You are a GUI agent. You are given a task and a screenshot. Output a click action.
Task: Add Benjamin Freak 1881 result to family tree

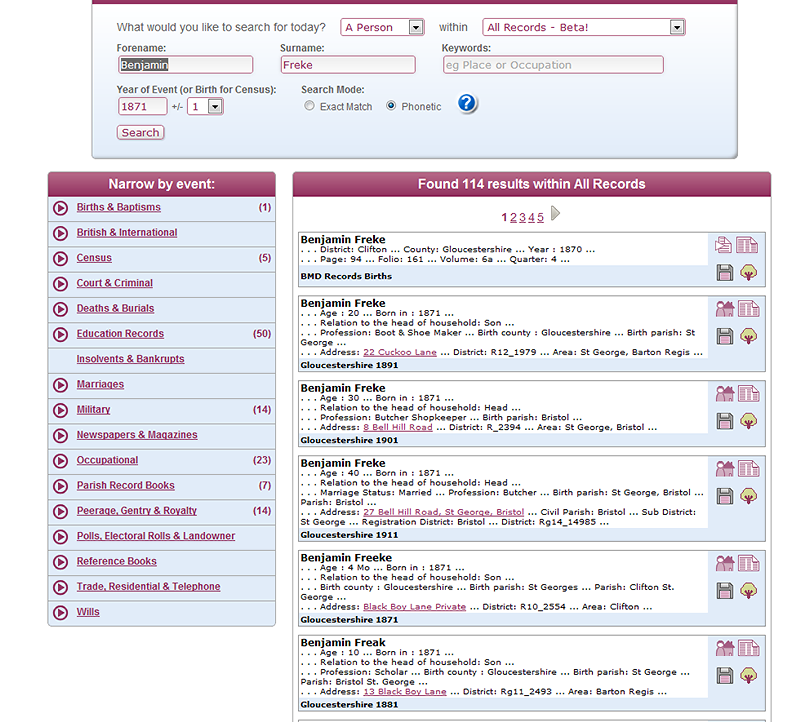click(748, 676)
